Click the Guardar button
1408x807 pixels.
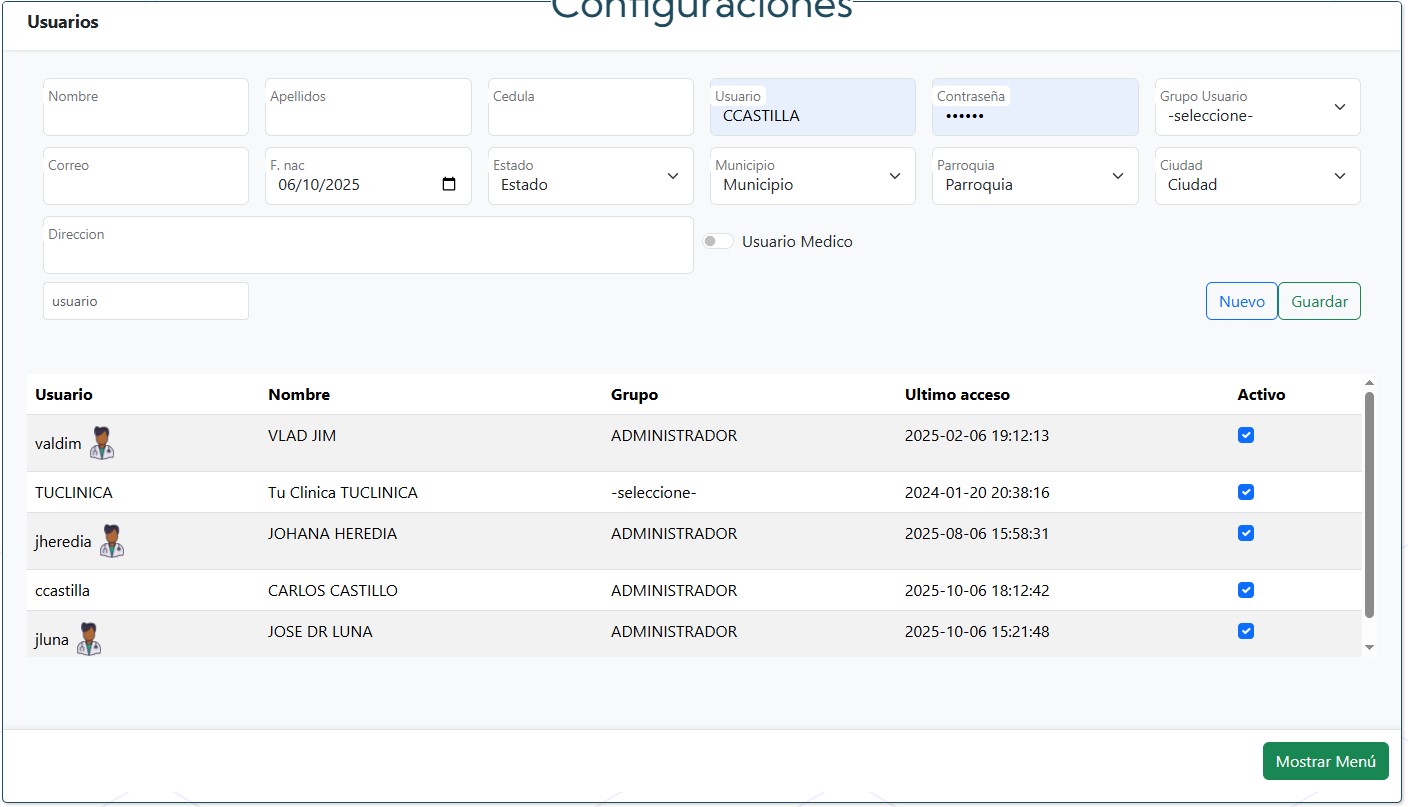pos(1319,301)
